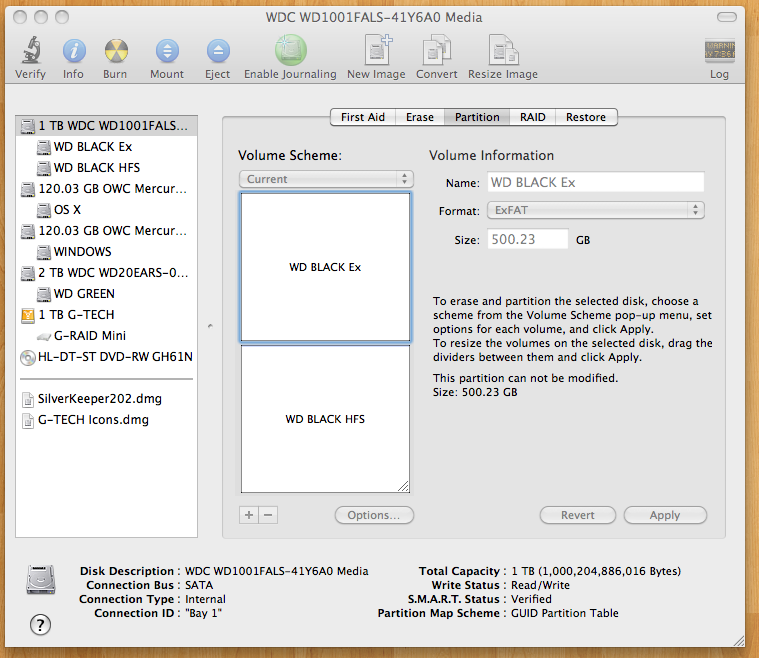Select the HL-DT-ST DVD-RW GH61N drive
This screenshot has width=759, height=658.
pos(106,357)
